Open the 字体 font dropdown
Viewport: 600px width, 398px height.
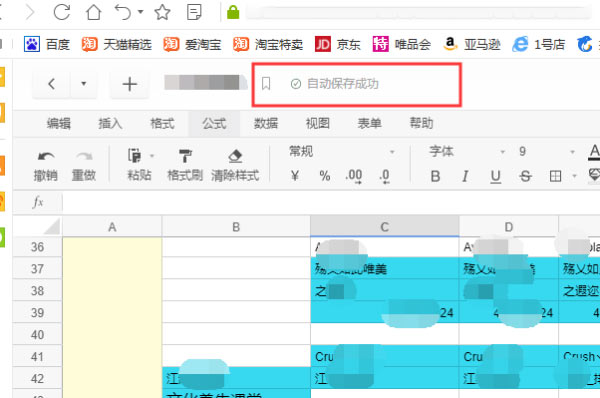(467, 152)
